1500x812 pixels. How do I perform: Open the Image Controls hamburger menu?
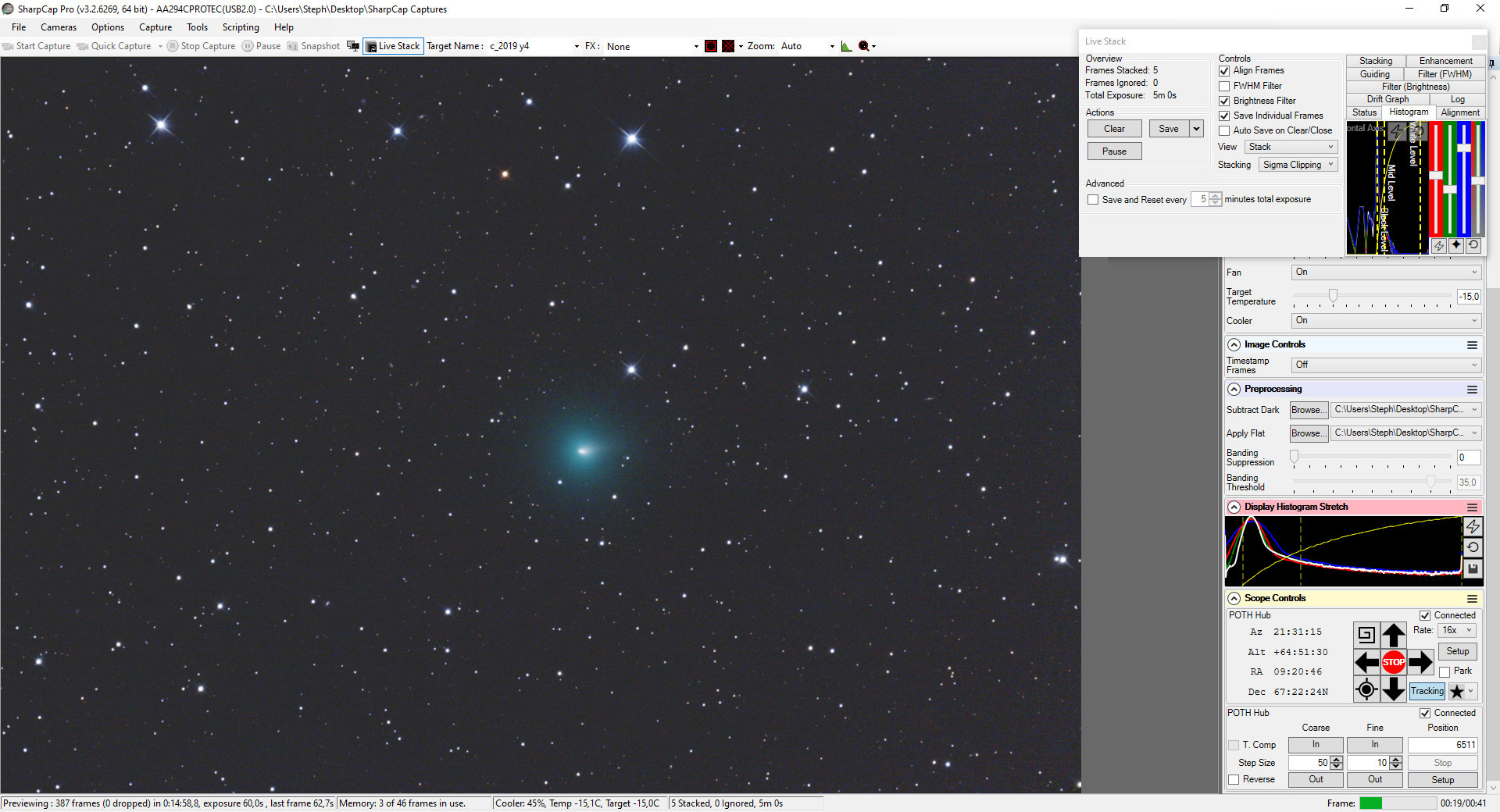coord(1472,345)
